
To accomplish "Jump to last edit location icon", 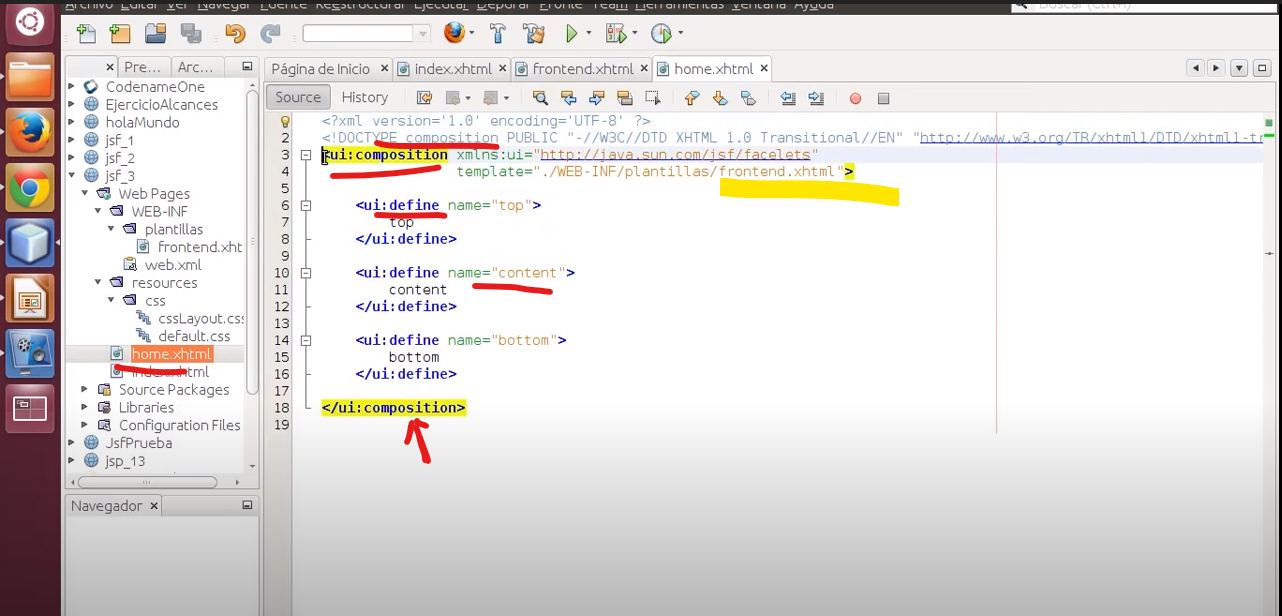I will point(424,98).
